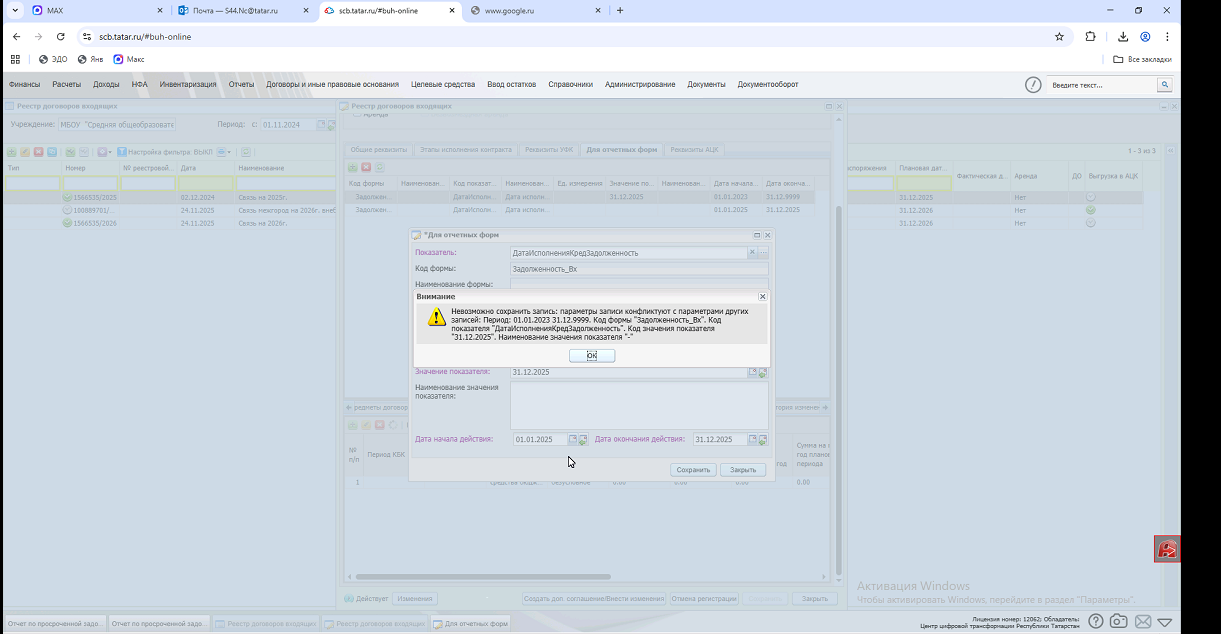1221x634 pixels.
Task: Click Закрыть button of the contract card window
Action: tap(815, 598)
